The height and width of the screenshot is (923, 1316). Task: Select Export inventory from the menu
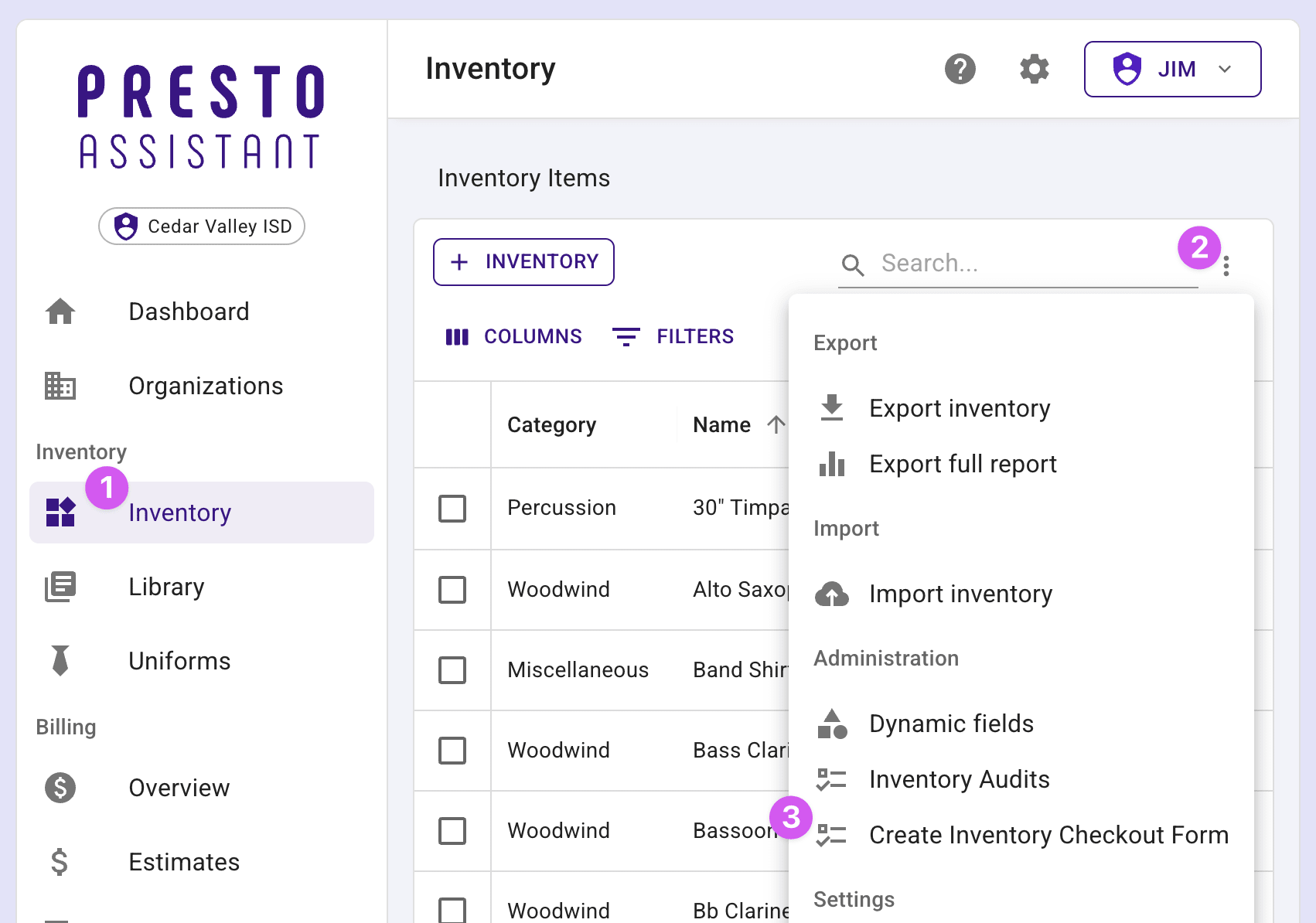click(x=1021, y=408)
